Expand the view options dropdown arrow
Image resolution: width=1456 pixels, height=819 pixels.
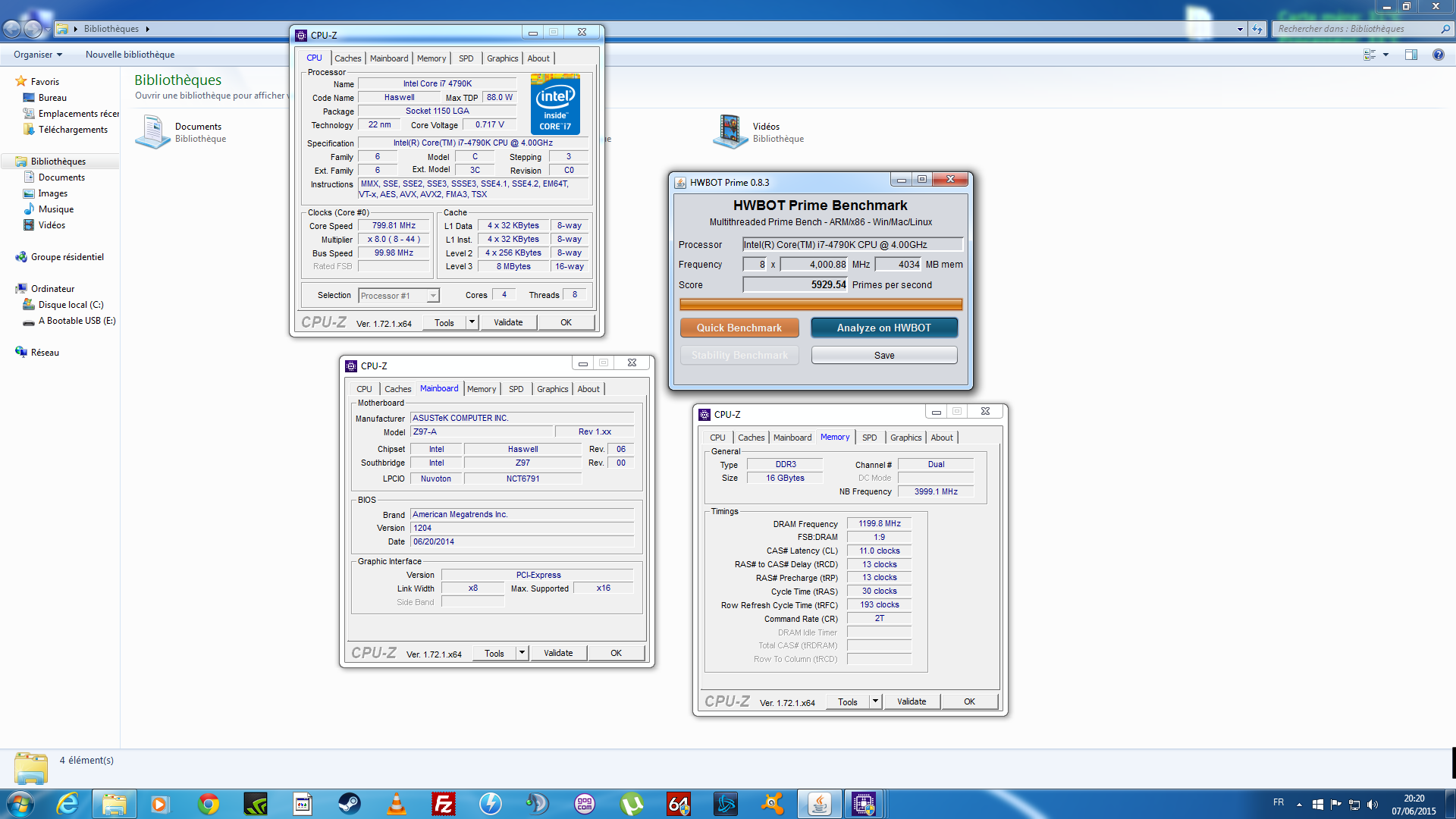[1385, 55]
